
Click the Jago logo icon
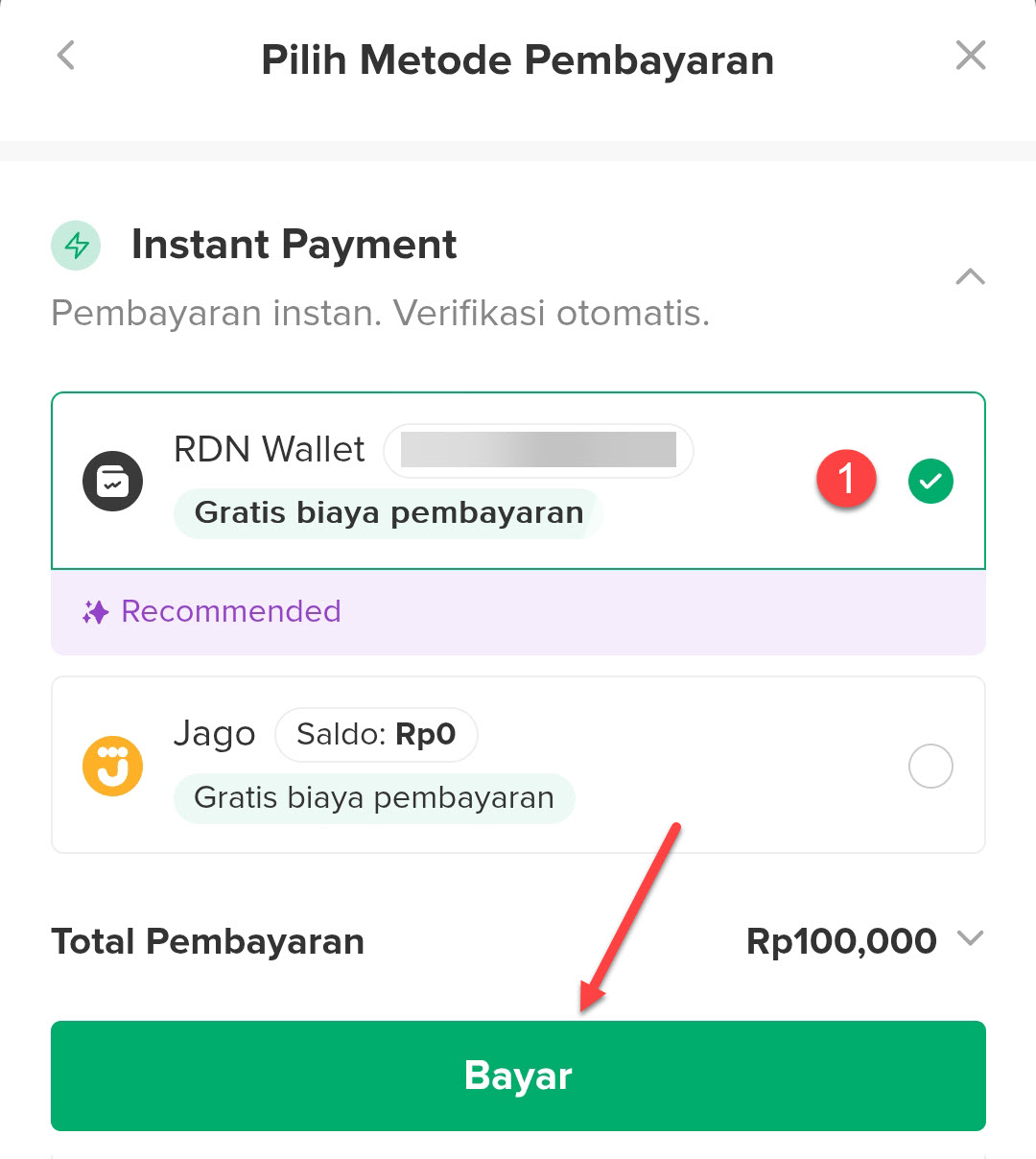click(112, 767)
